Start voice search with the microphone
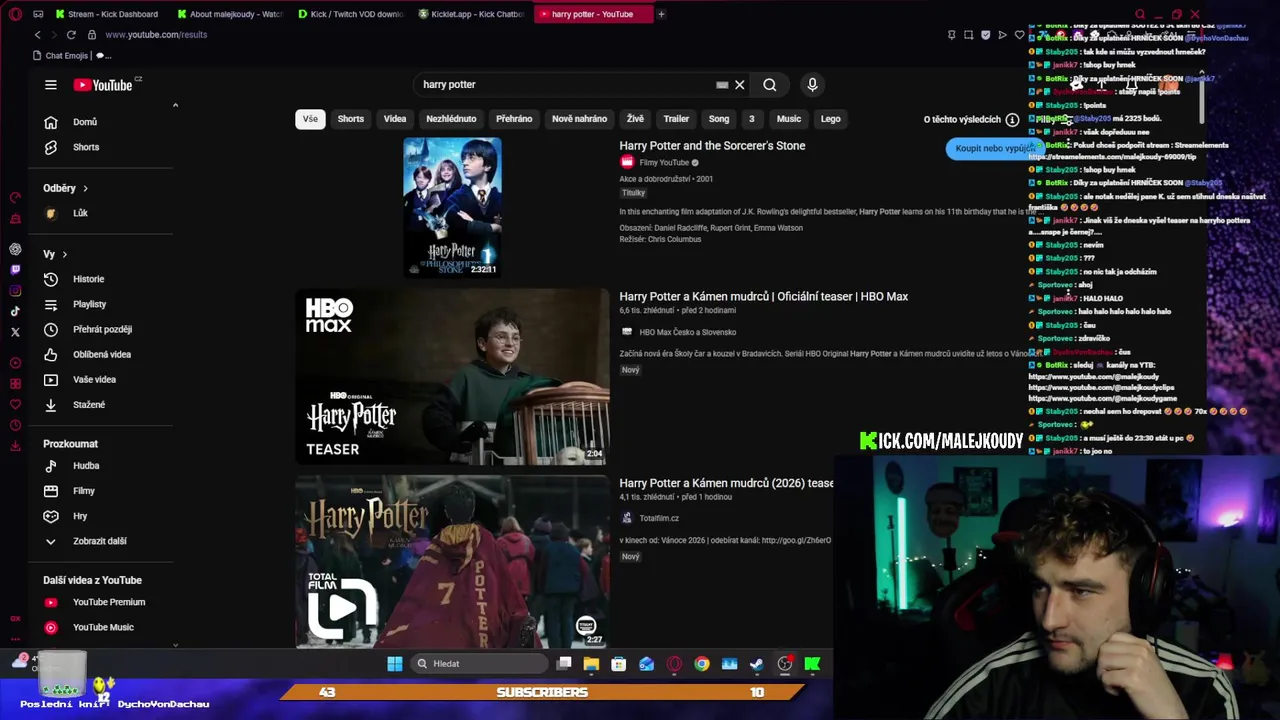This screenshot has height=720, width=1280. coord(812,85)
